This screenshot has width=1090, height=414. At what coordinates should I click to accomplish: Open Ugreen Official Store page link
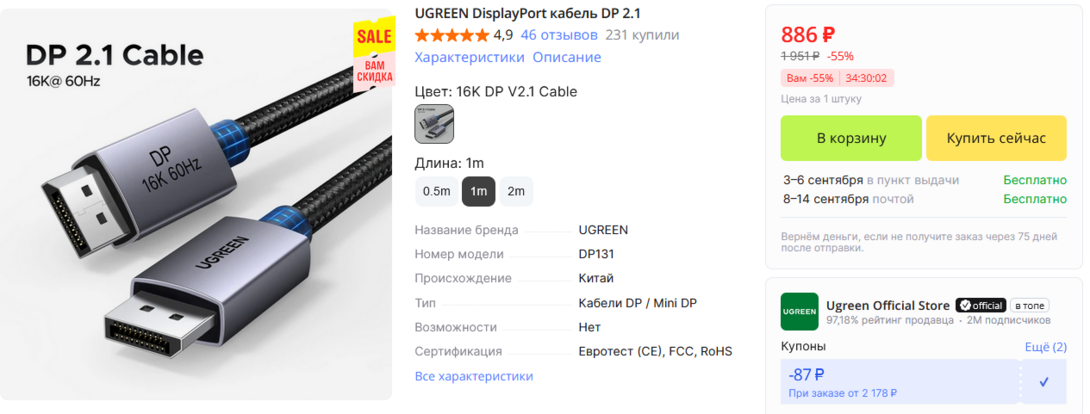click(x=888, y=306)
